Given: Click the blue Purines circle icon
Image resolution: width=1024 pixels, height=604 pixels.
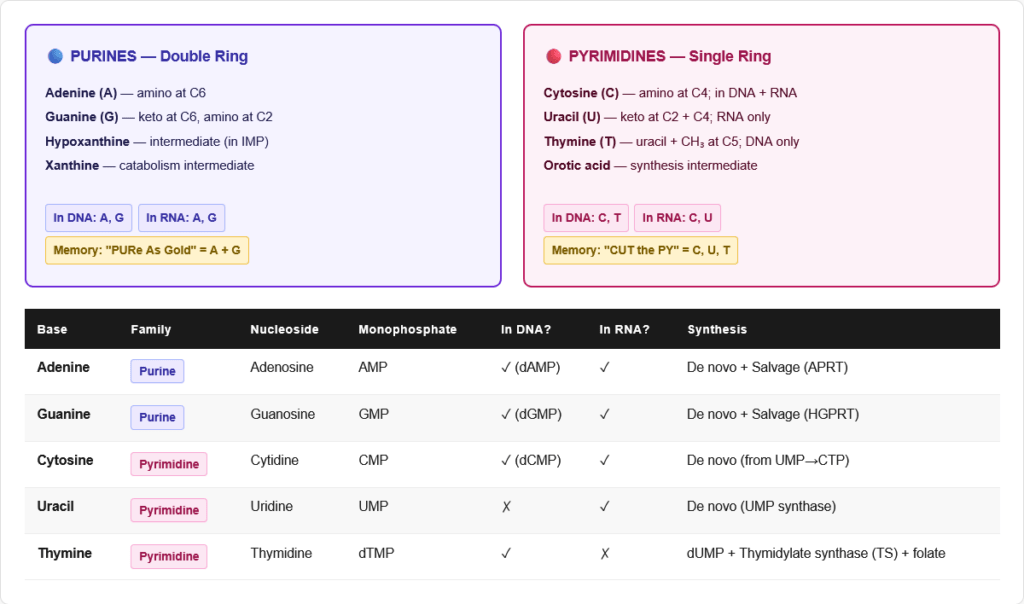Looking at the screenshot, I should tap(55, 56).
